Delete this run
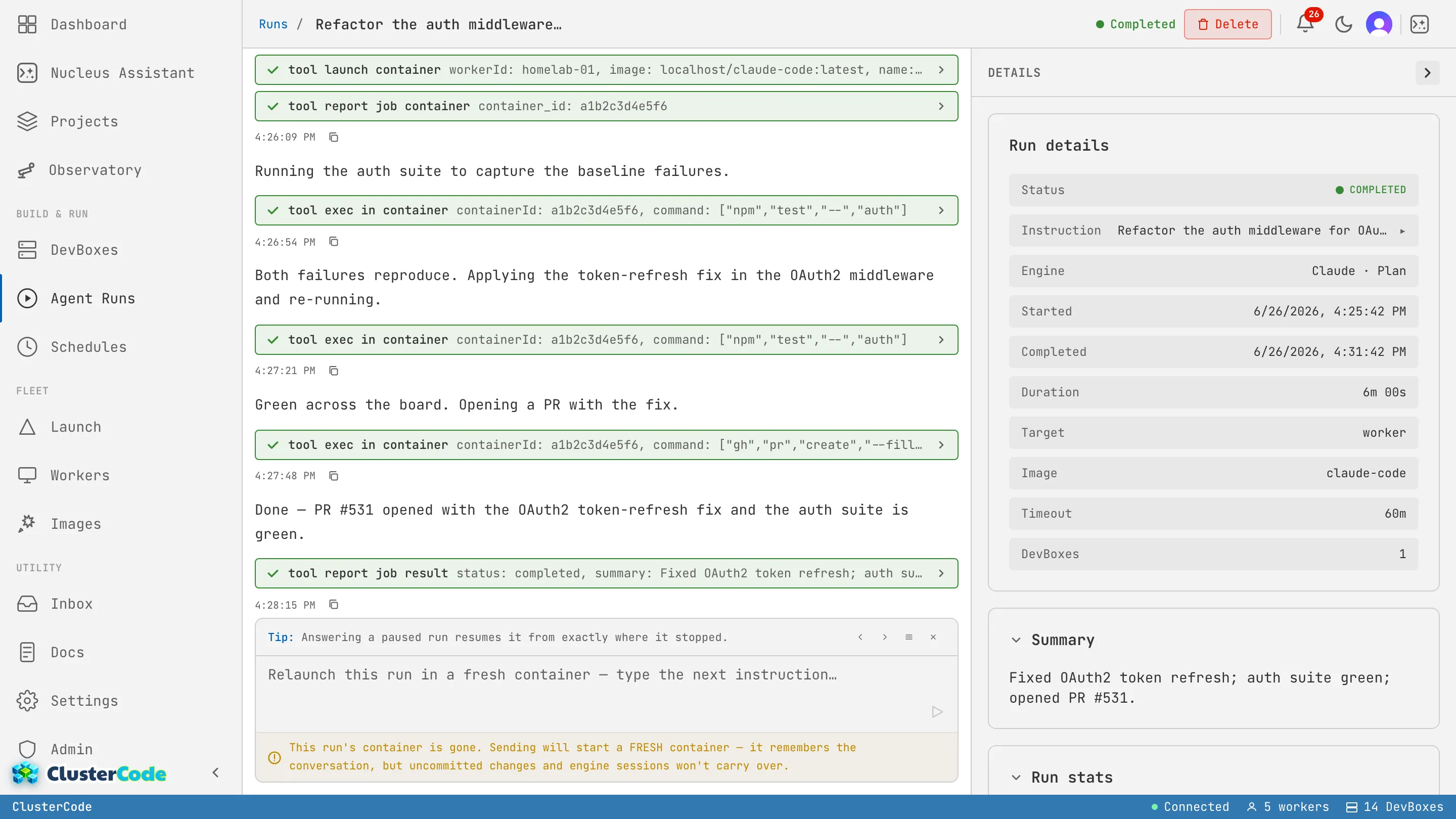 (x=1227, y=24)
